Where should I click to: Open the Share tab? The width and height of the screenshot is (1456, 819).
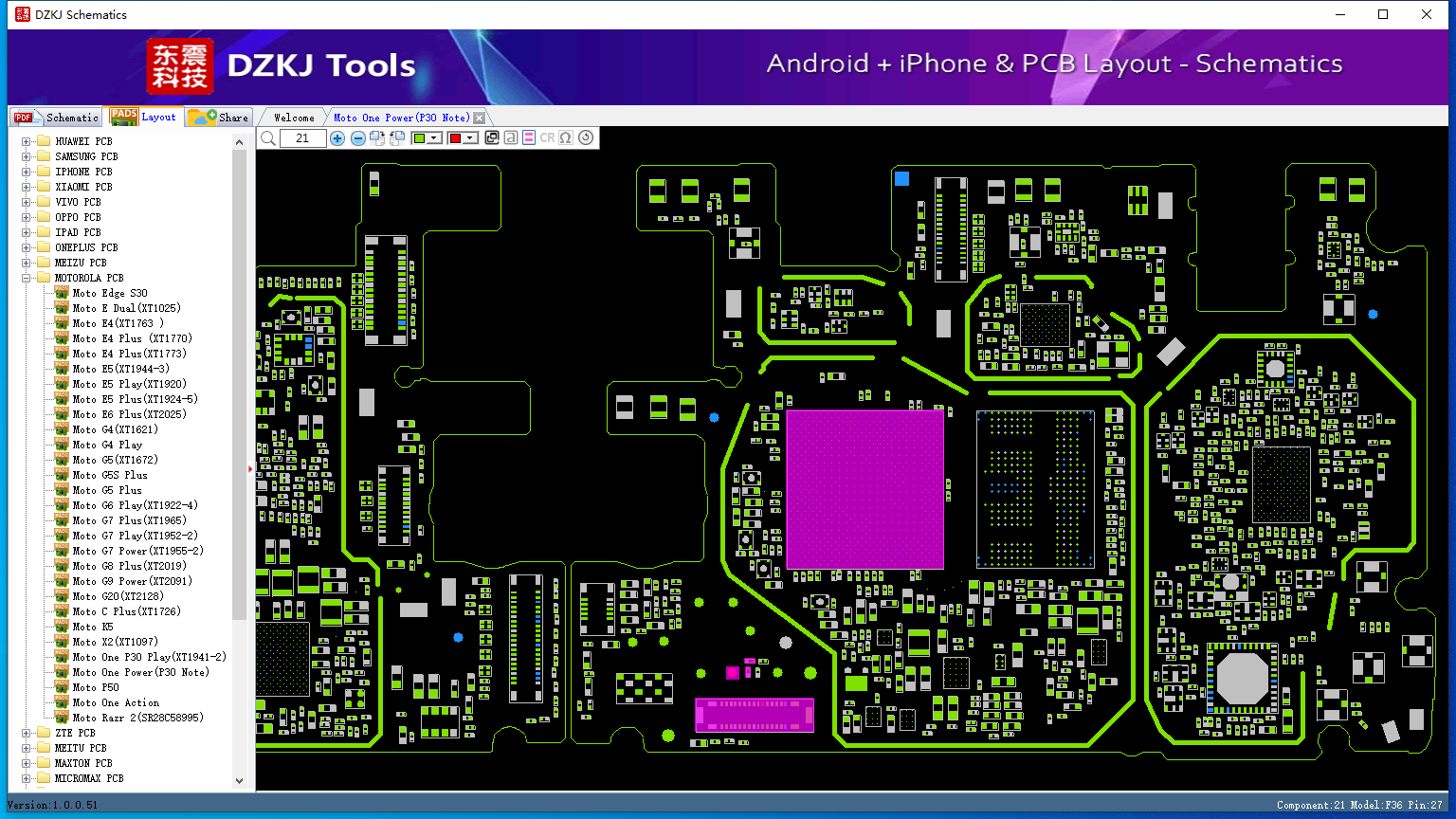pyautogui.click(x=218, y=118)
